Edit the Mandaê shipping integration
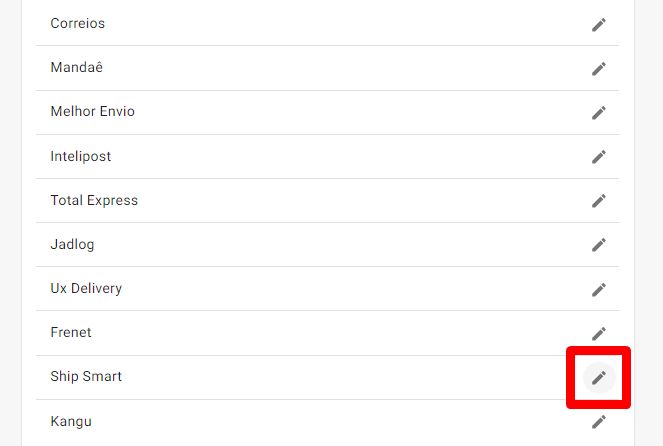663x446 pixels. coord(598,68)
